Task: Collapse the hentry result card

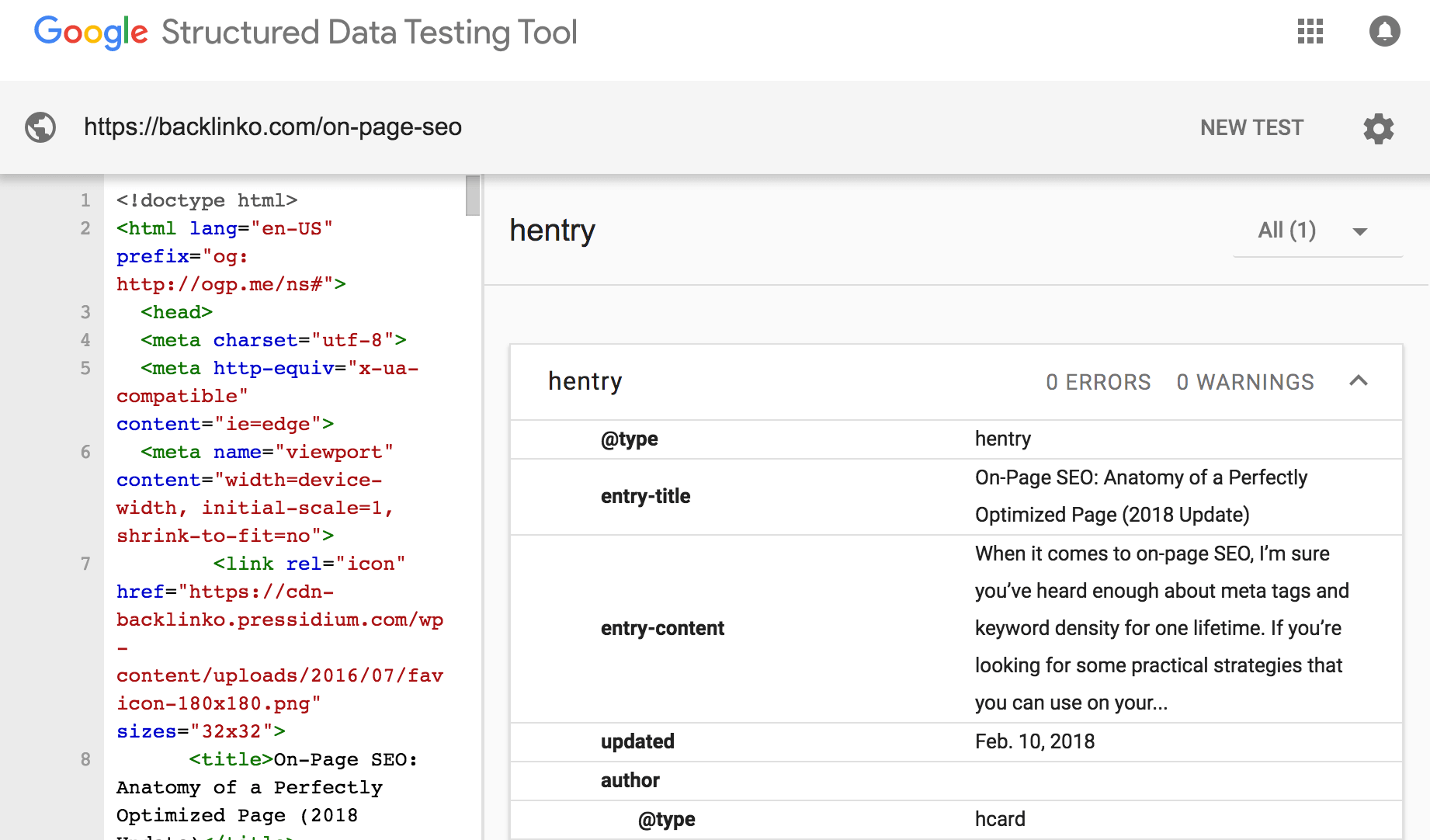Action: tap(1359, 381)
